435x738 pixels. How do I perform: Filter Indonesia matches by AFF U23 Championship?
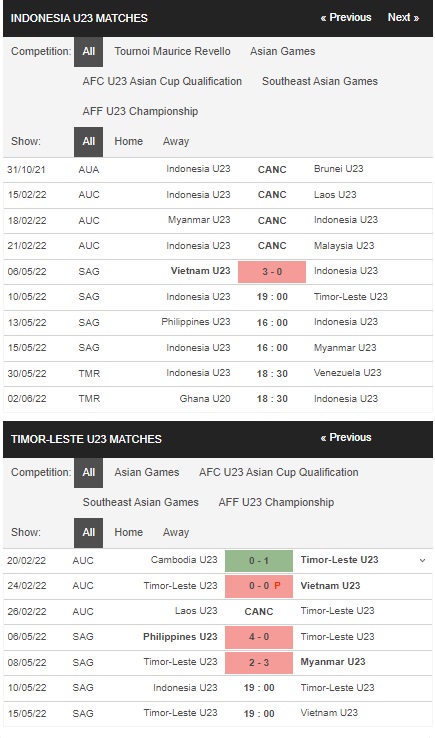[x=140, y=112]
